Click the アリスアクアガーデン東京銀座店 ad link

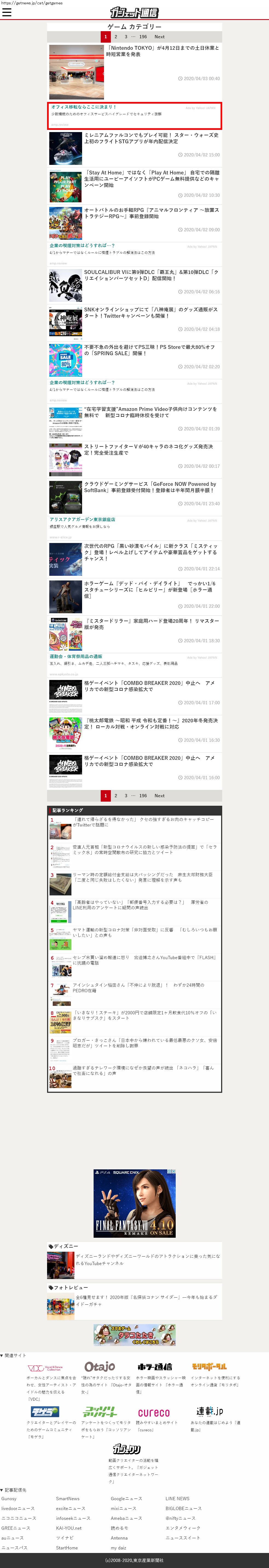[82, 519]
